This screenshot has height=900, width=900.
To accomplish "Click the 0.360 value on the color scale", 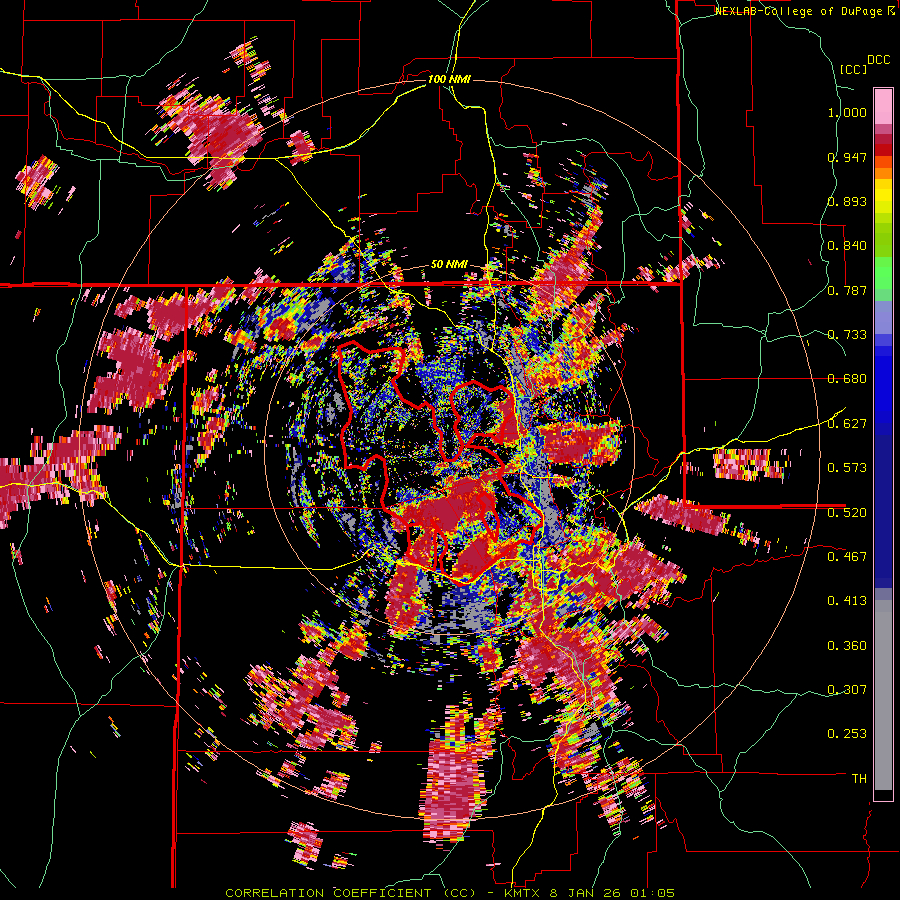I will (x=847, y=646).
